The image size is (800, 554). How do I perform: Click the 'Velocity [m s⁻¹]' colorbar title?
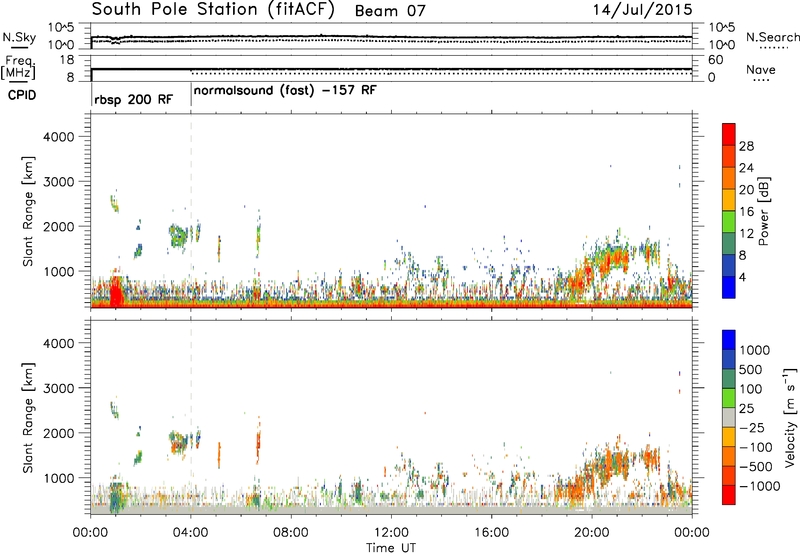coord(790,417)
